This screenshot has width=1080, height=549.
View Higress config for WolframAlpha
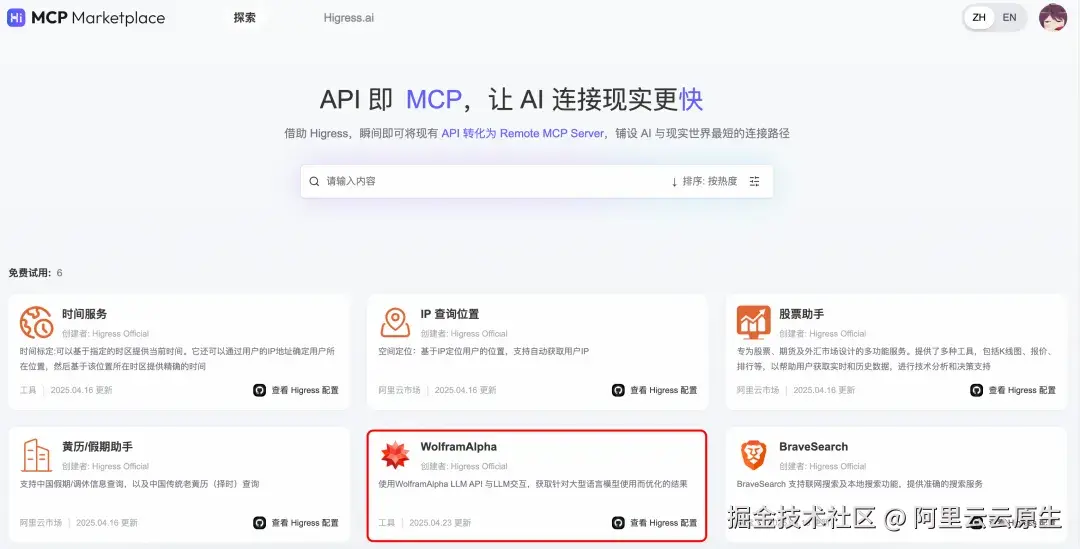(663, 523)
